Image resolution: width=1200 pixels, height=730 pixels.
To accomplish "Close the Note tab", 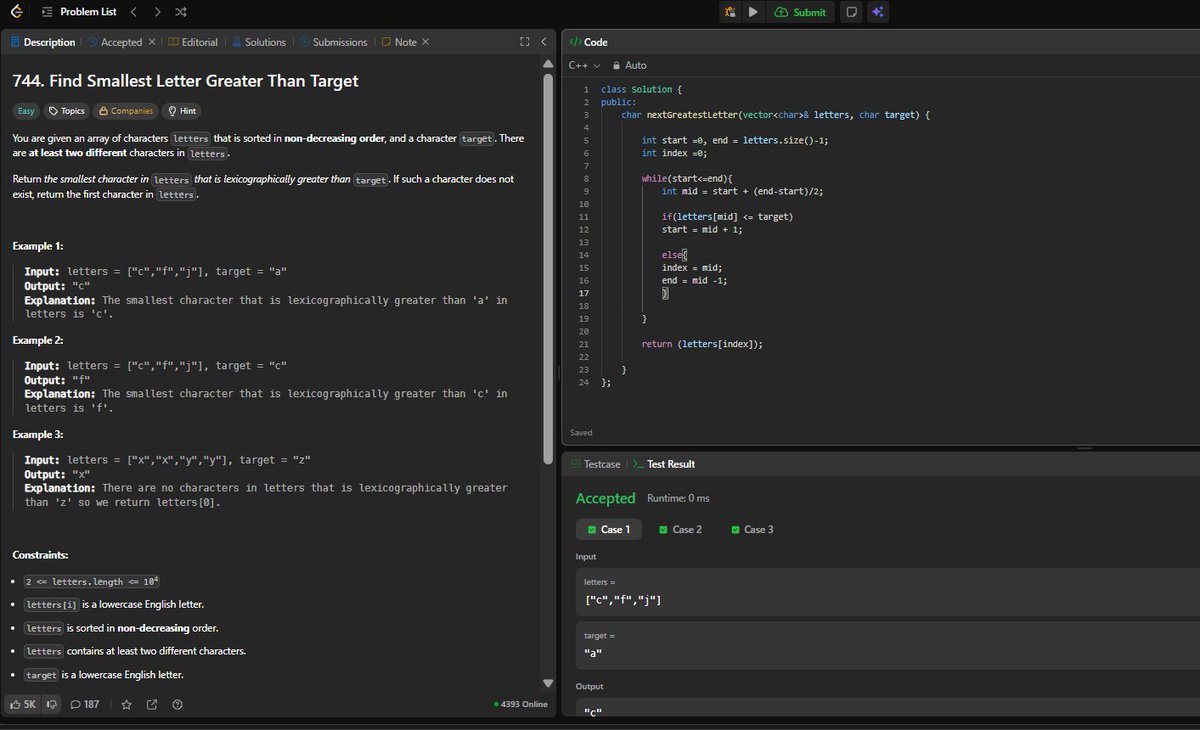I will click(425, 42).
